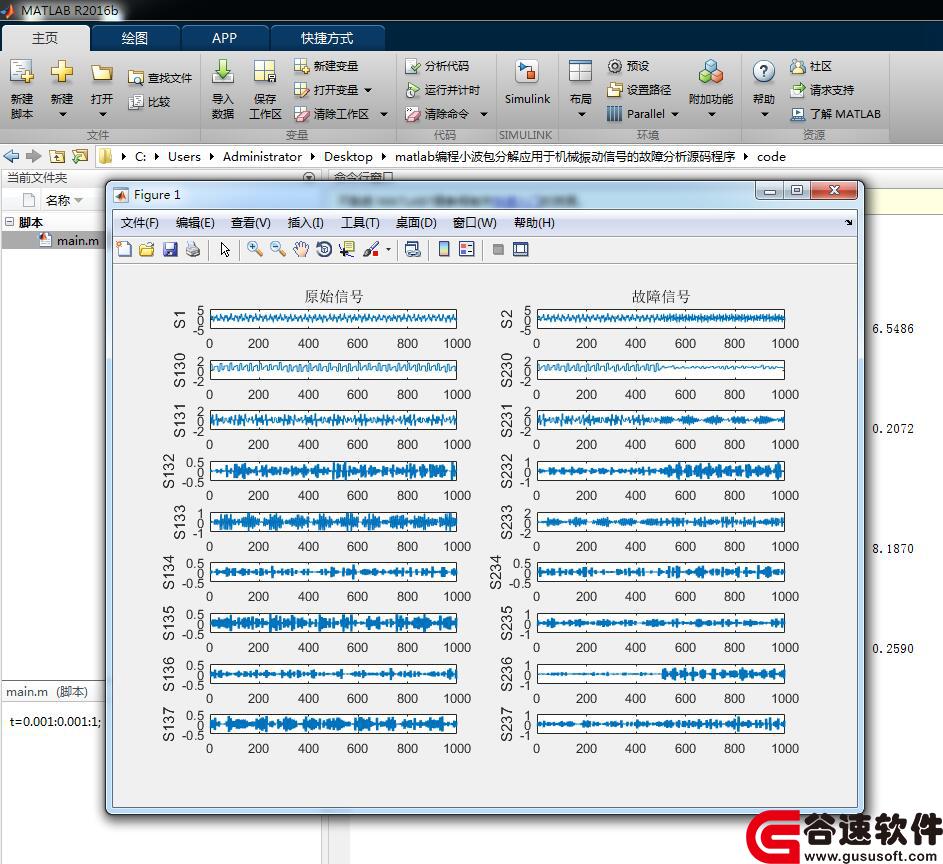Click Save Figure icon in Figure 1 toolbar
The image size is (943, 864).
tap(170, 249)
